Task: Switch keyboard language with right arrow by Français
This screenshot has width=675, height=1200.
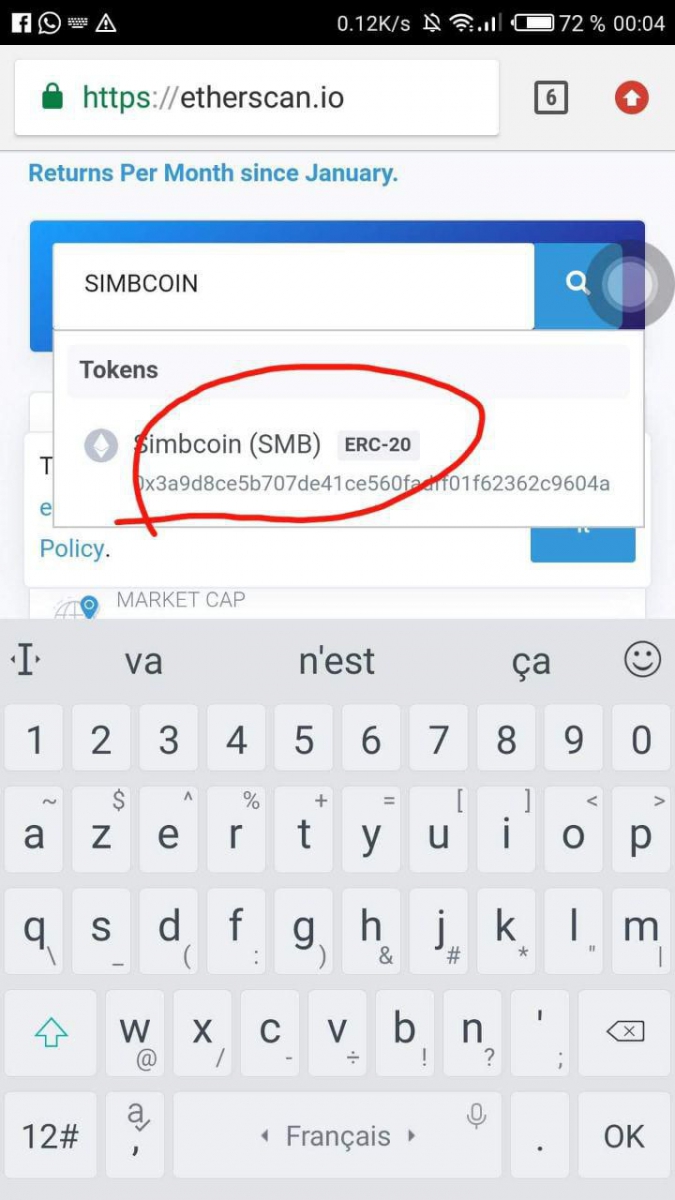Action: [x=411, y=1136]
